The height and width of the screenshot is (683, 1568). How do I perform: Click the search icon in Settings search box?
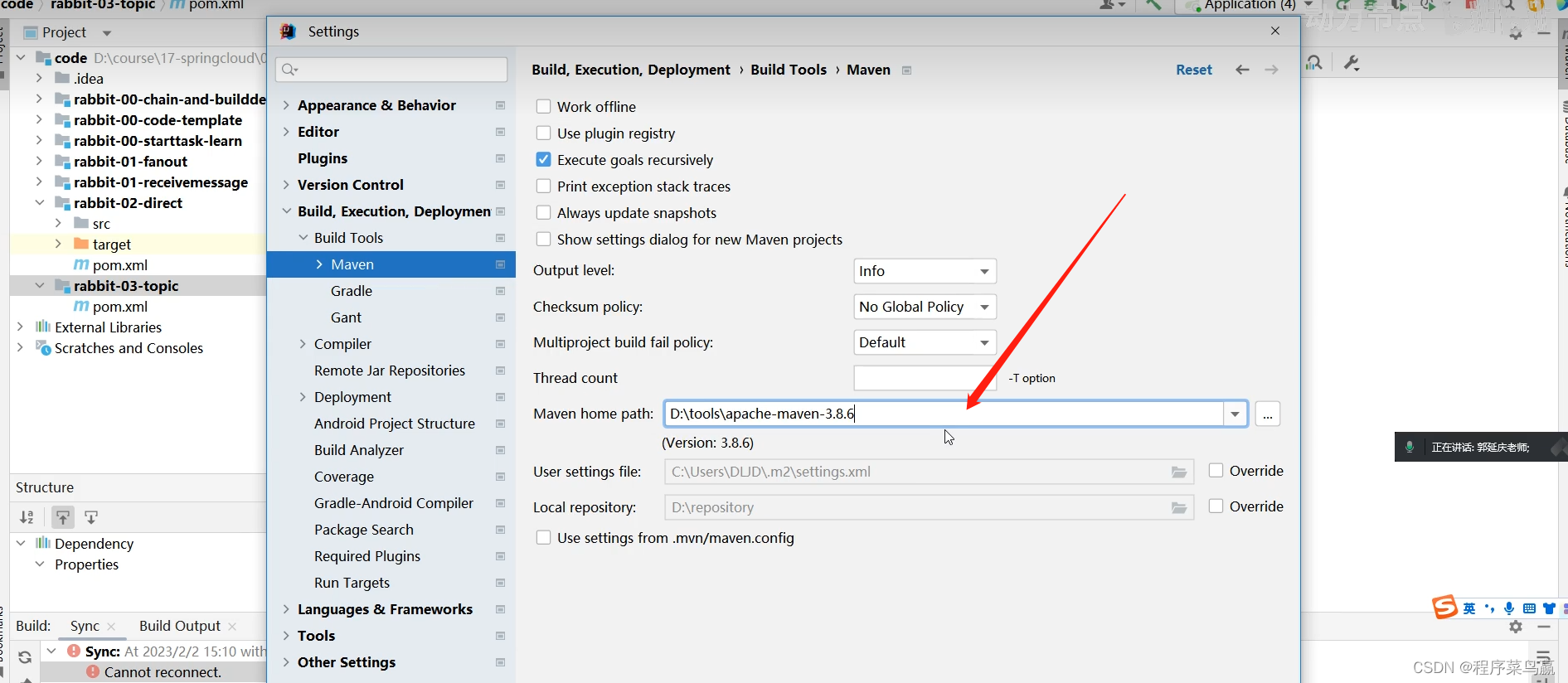pyautogui.click(x=289, y=70)
